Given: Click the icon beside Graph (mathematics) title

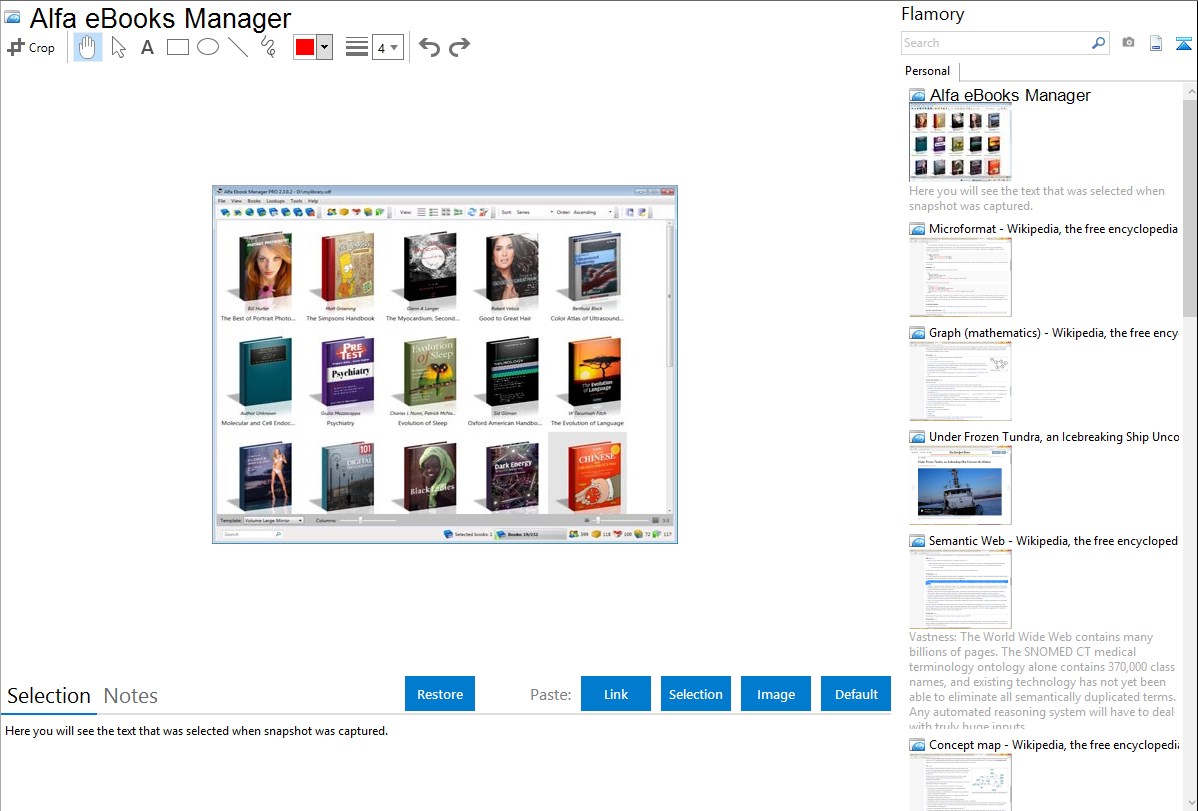Looking at the screenshot, I should click(x=917, y=333).
